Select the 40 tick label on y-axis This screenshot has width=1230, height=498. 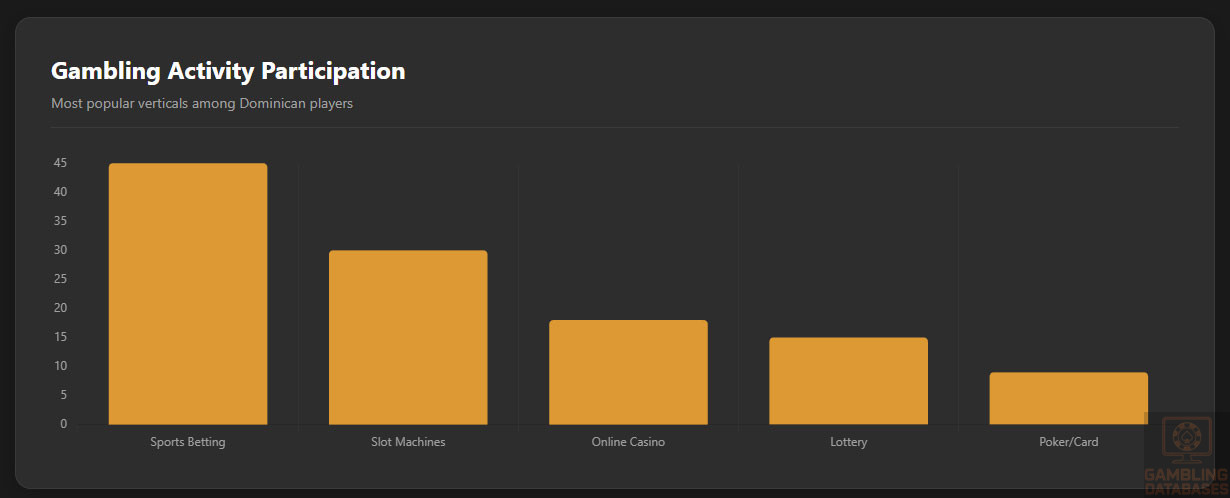61,192
